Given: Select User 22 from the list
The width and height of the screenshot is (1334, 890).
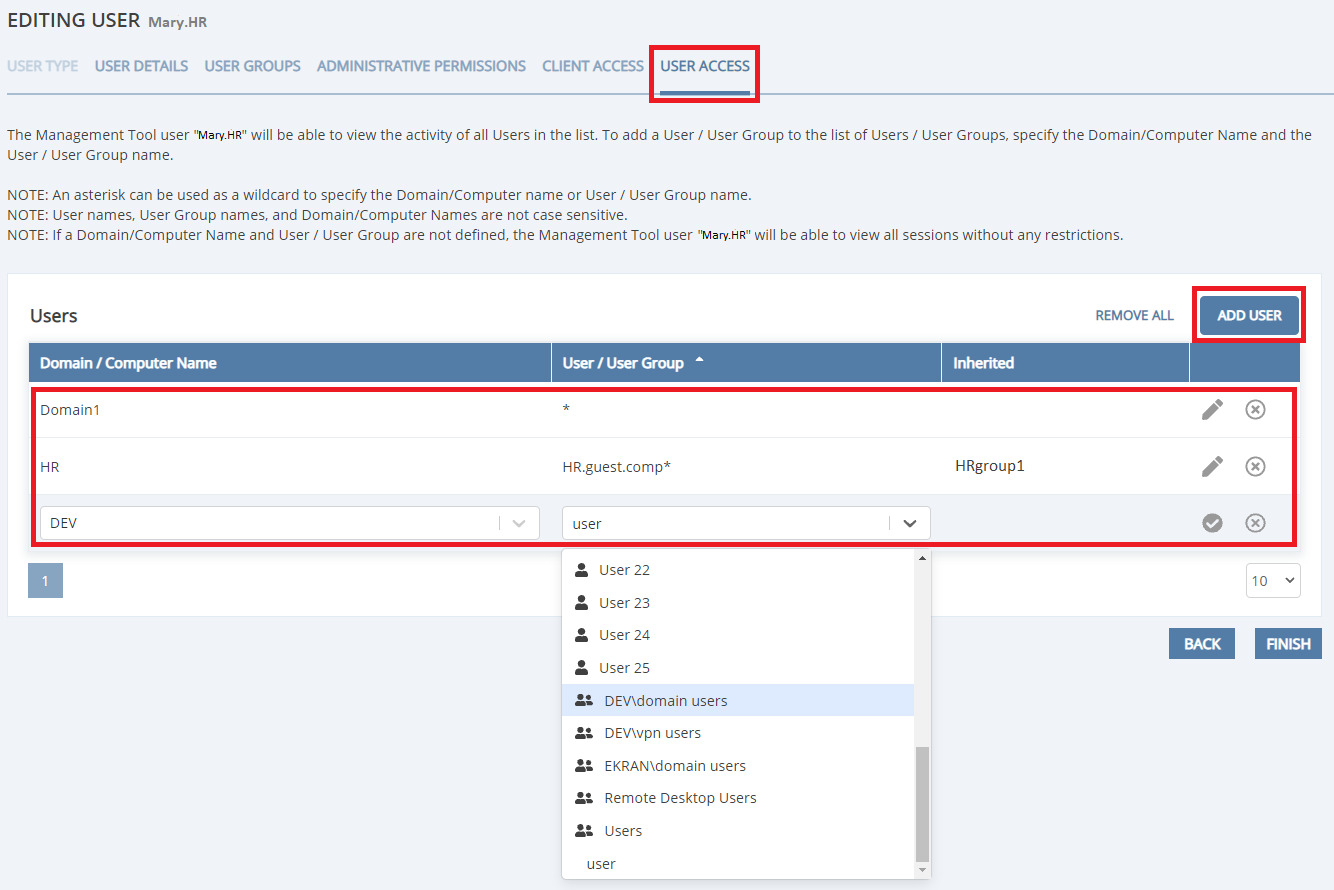Looking at the screenshot, I should (x=624, y=570).
